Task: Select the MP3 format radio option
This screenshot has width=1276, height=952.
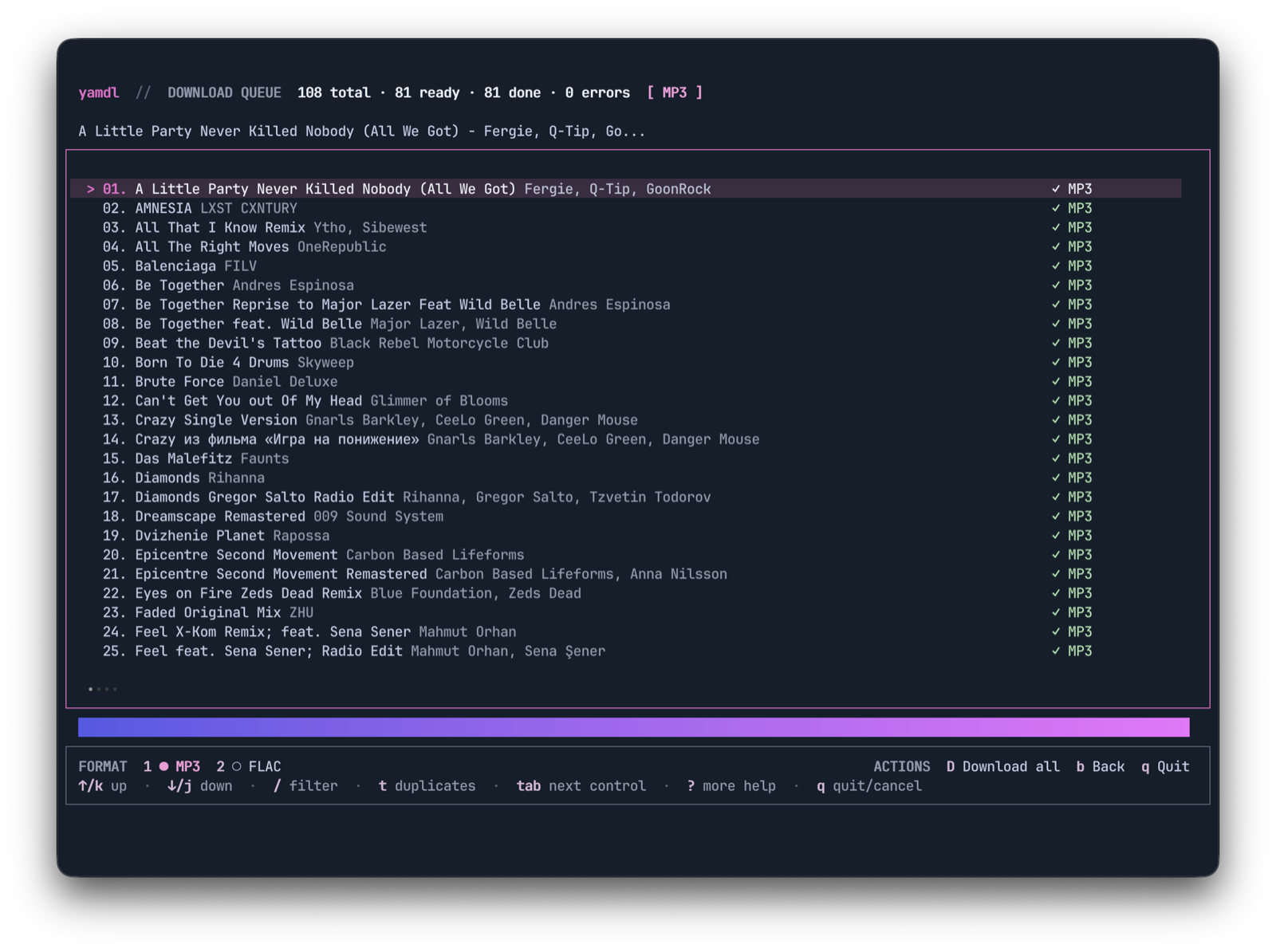Action: pos(171,766)
